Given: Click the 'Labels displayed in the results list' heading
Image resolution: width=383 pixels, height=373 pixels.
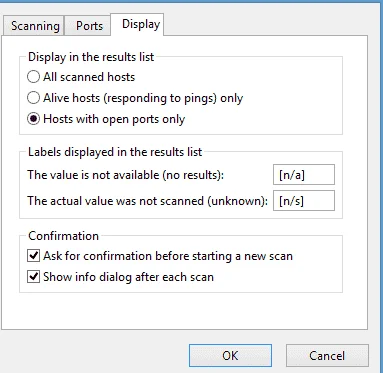Looking at the screenshot, I should pyautogui.click(x=115, y=152).
